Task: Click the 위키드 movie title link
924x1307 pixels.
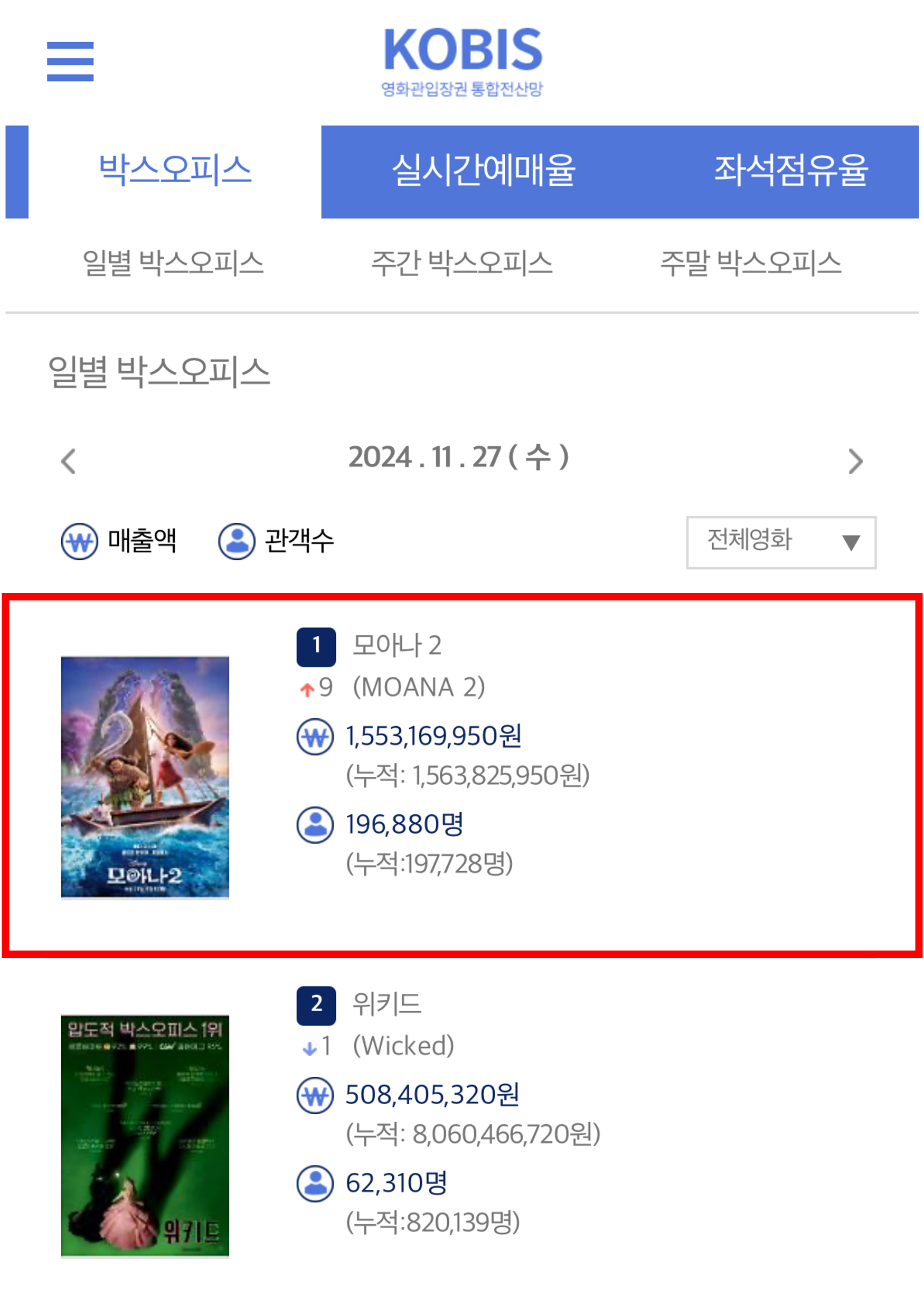Action: [386, 1003]
